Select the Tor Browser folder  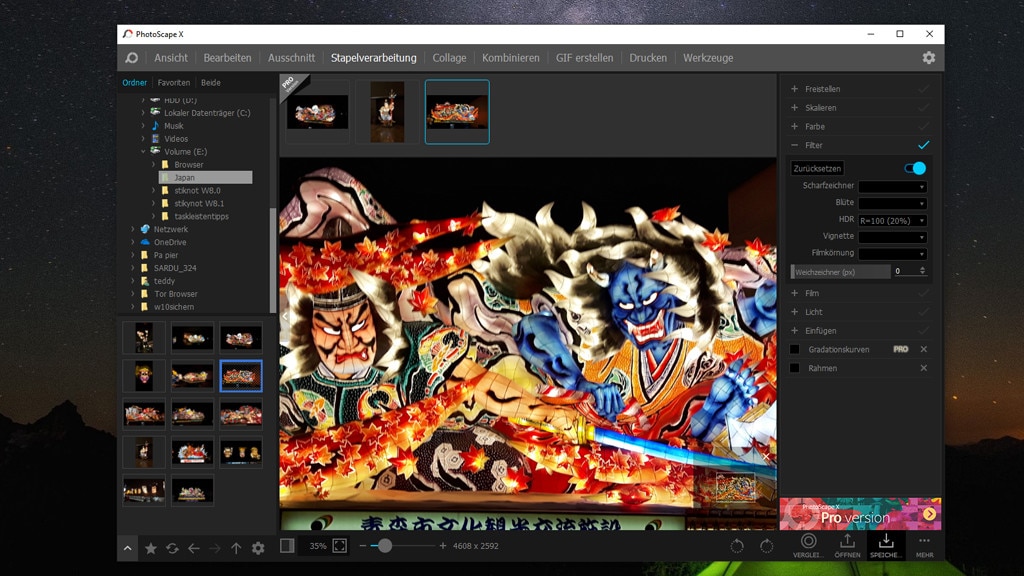[176, 294]
